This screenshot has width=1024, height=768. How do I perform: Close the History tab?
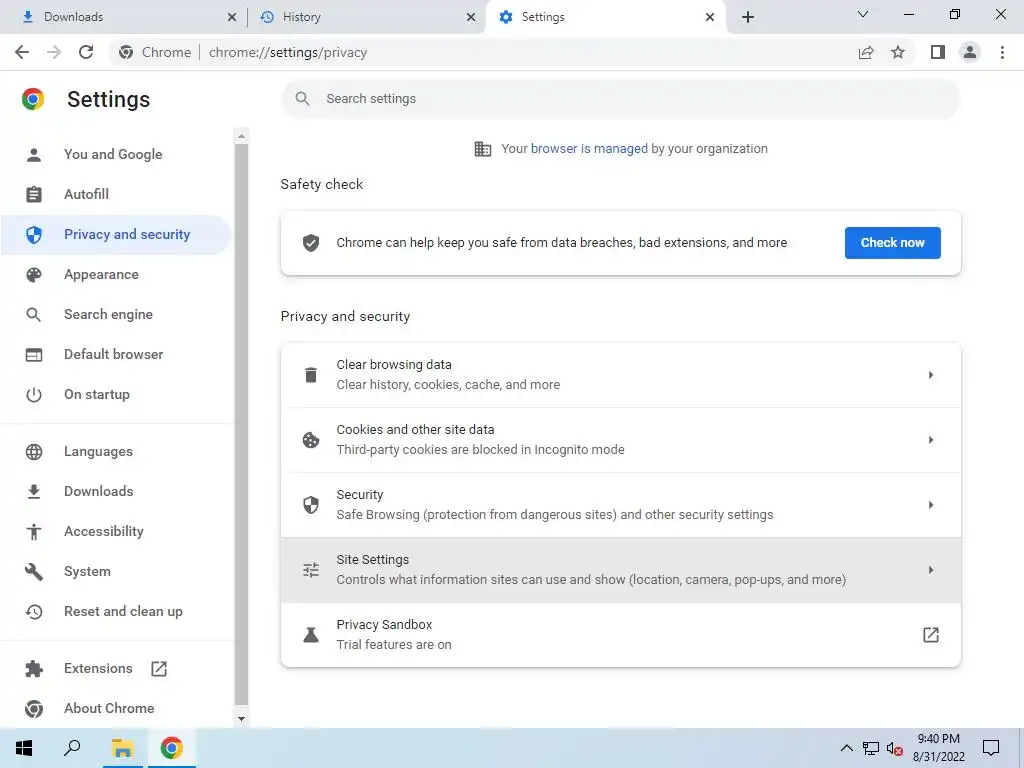(471, 18)
